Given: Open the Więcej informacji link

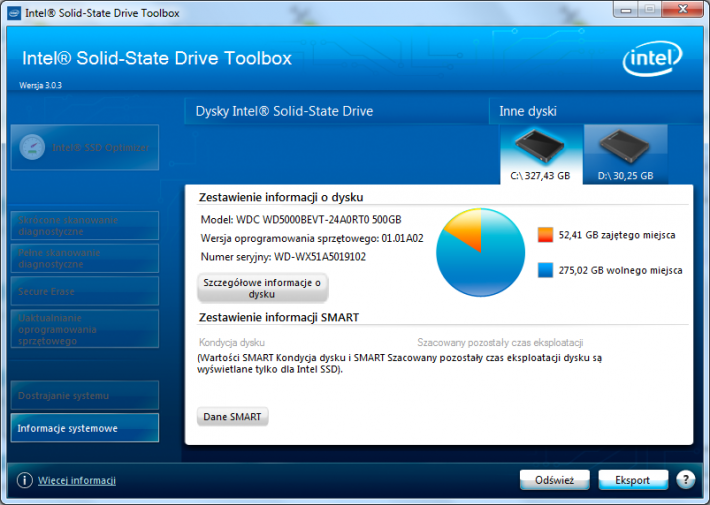Looking at the screenshot, I should (x=77, y=481).
